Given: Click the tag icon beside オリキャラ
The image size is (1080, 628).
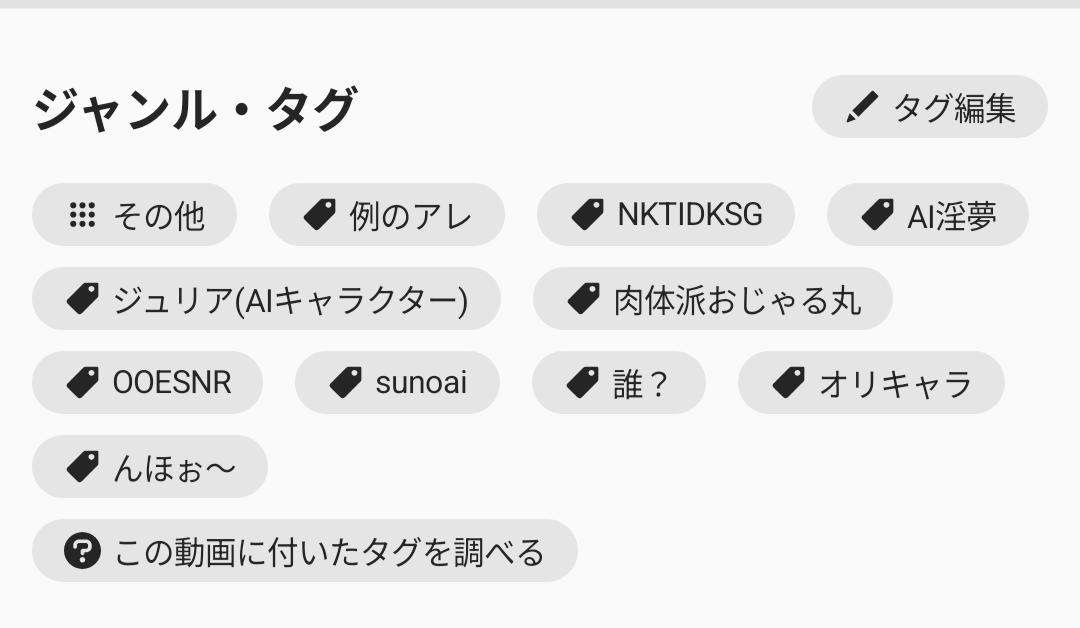Looking at the screenshot, I should point(789,383).
